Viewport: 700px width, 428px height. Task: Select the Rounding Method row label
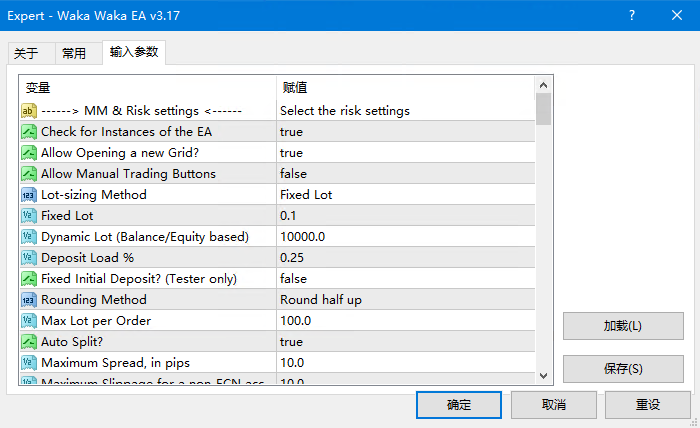[94, 299]
